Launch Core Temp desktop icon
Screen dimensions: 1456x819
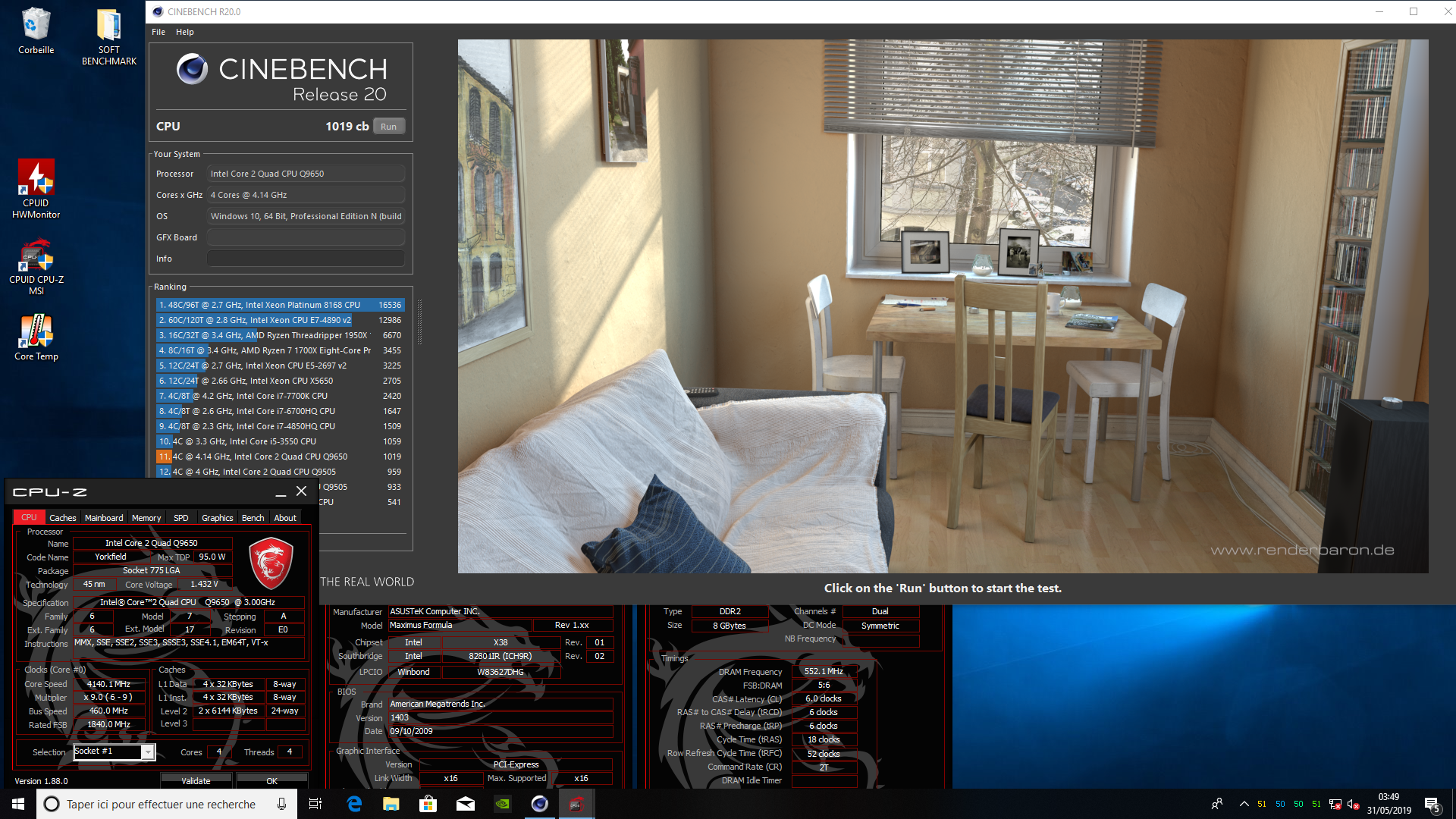(x=36, y=338)
